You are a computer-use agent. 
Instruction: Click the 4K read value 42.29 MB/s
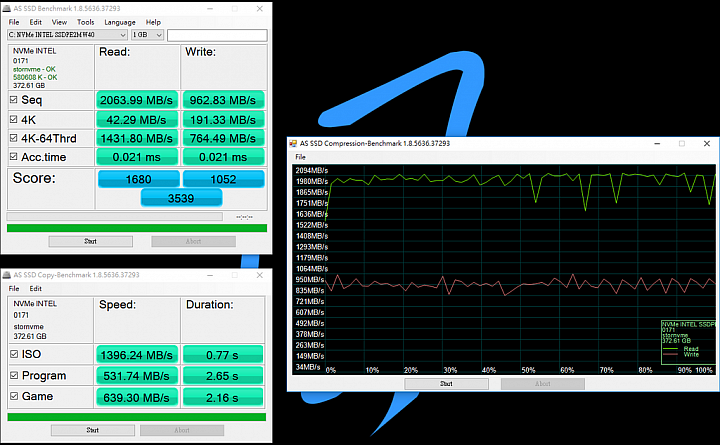(137, 120)
